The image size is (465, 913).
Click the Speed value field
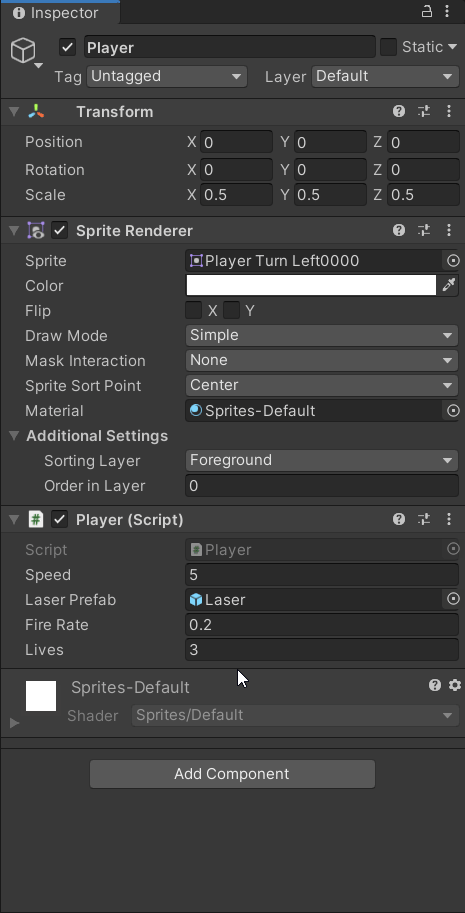coord(322,575)
